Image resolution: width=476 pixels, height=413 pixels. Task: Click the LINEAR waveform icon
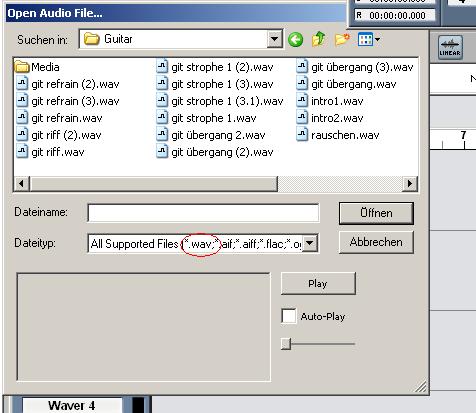450,48
